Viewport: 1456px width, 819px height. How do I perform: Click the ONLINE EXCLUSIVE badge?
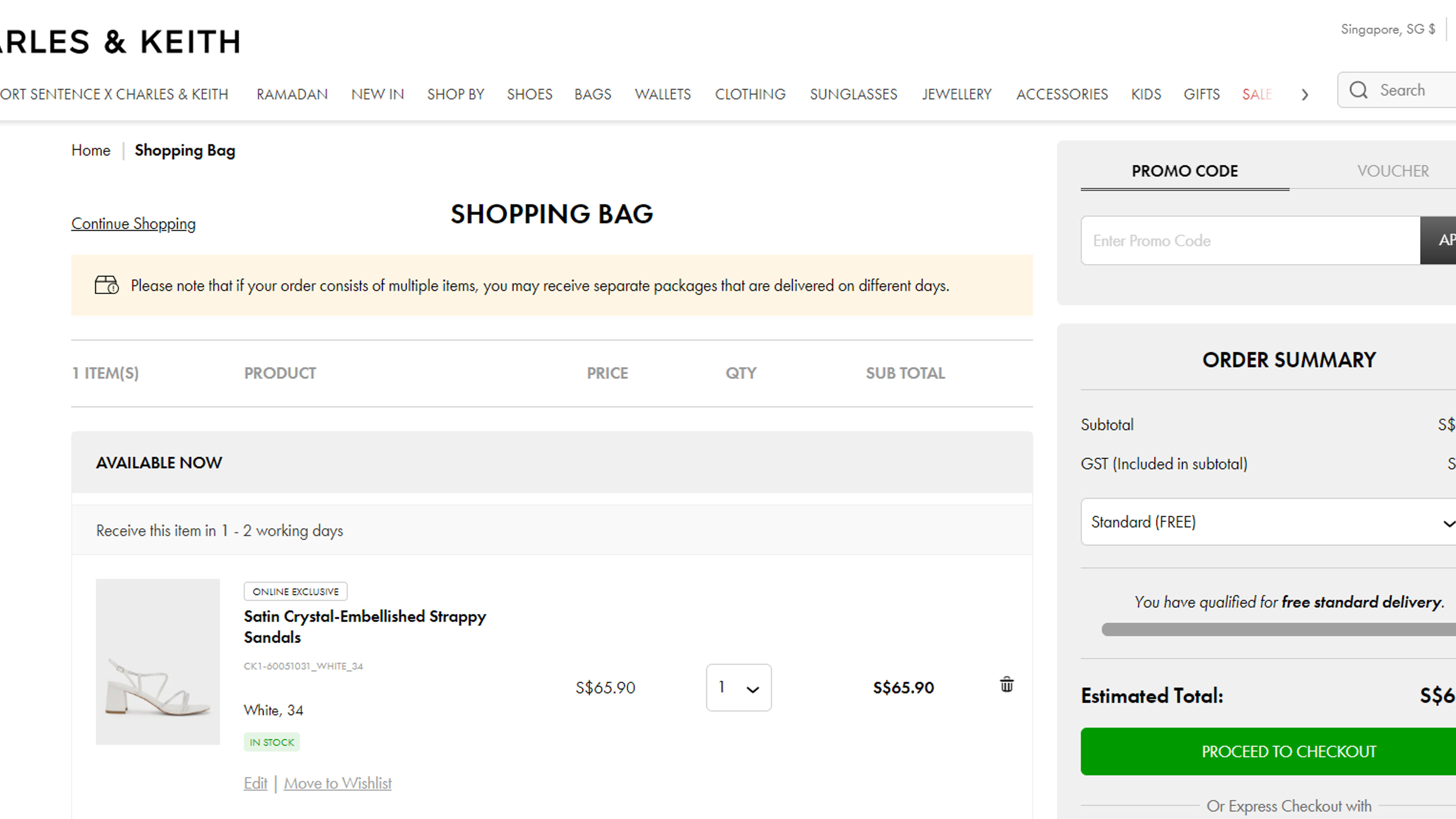pos(296,591)
